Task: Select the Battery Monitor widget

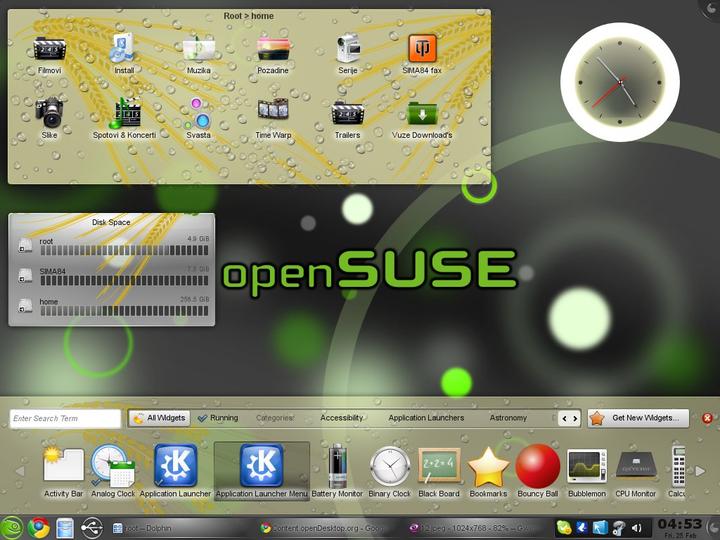Action: click(x=337, y=471)
